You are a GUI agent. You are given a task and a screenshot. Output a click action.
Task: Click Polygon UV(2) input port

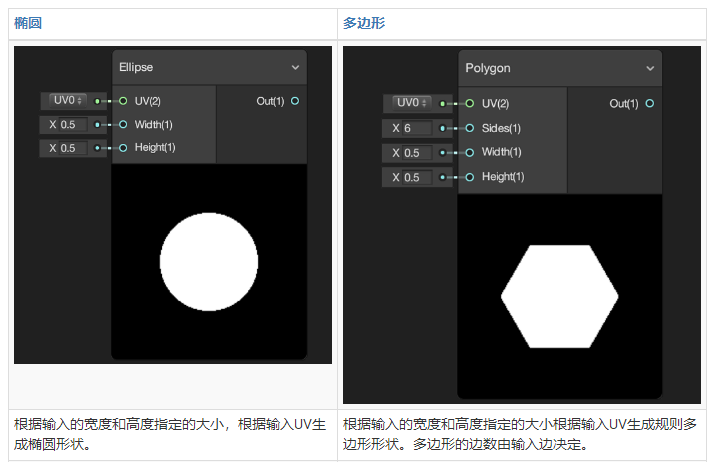pos(470,104)
